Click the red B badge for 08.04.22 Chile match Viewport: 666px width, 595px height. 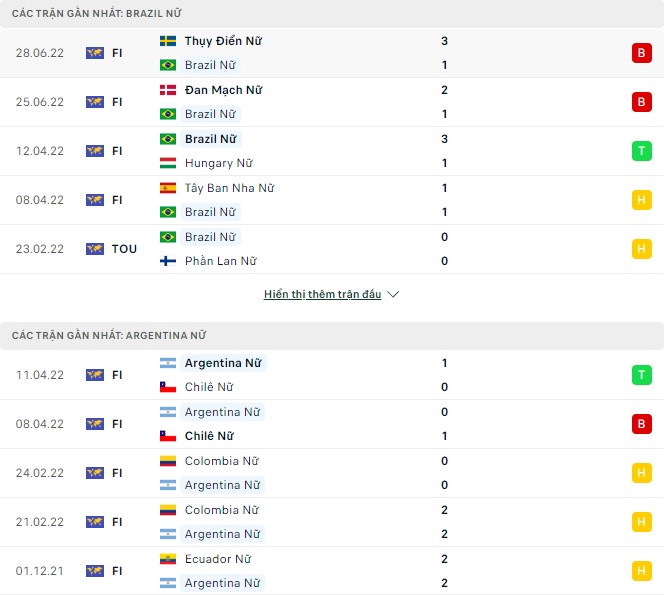[641, 424]
